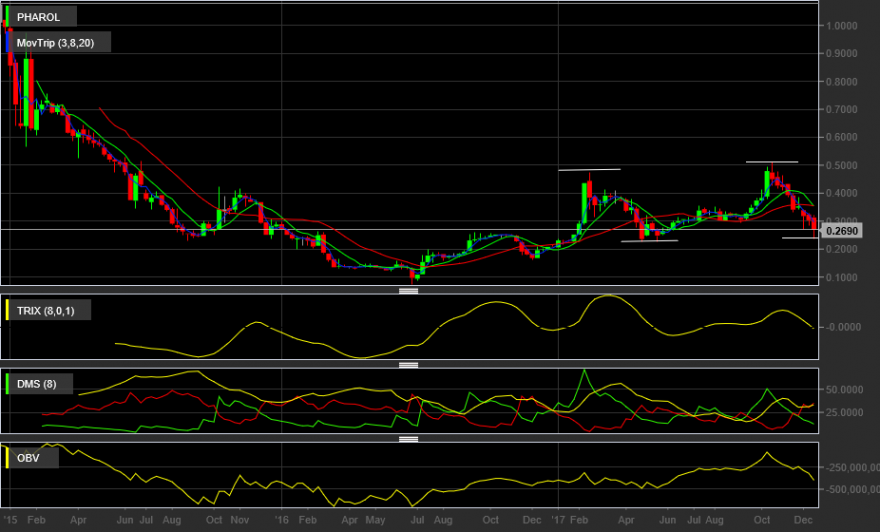Grab the divider handle between price and TRIX panels
Image resolution: width=880 pixels, height=532 pixels.
click(409, 291)
